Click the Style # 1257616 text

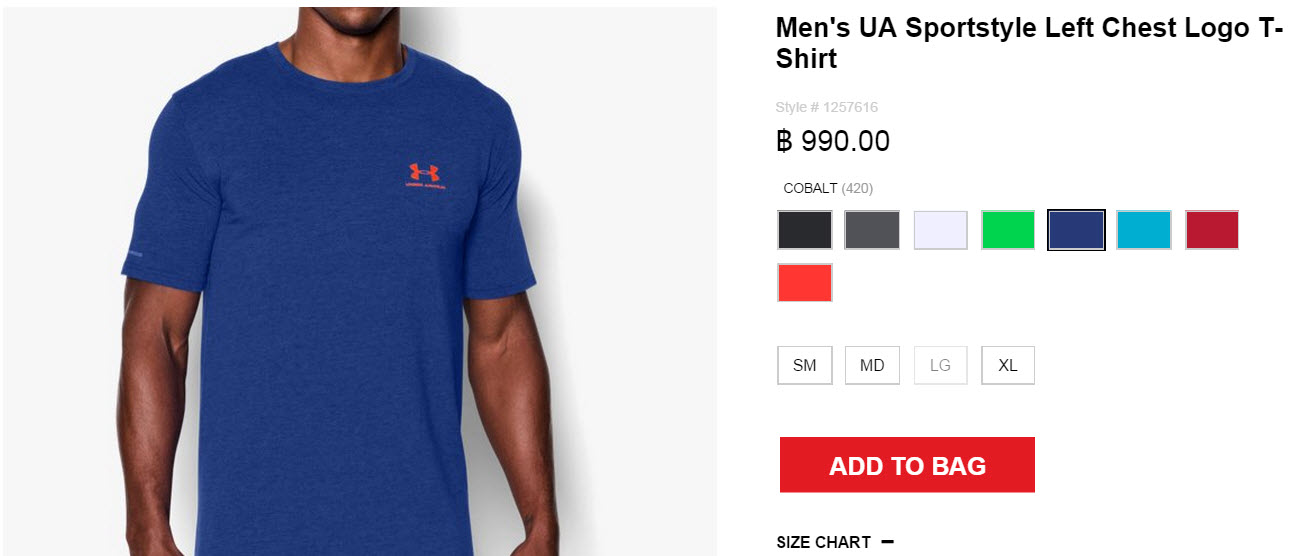[x=827, y=107]
